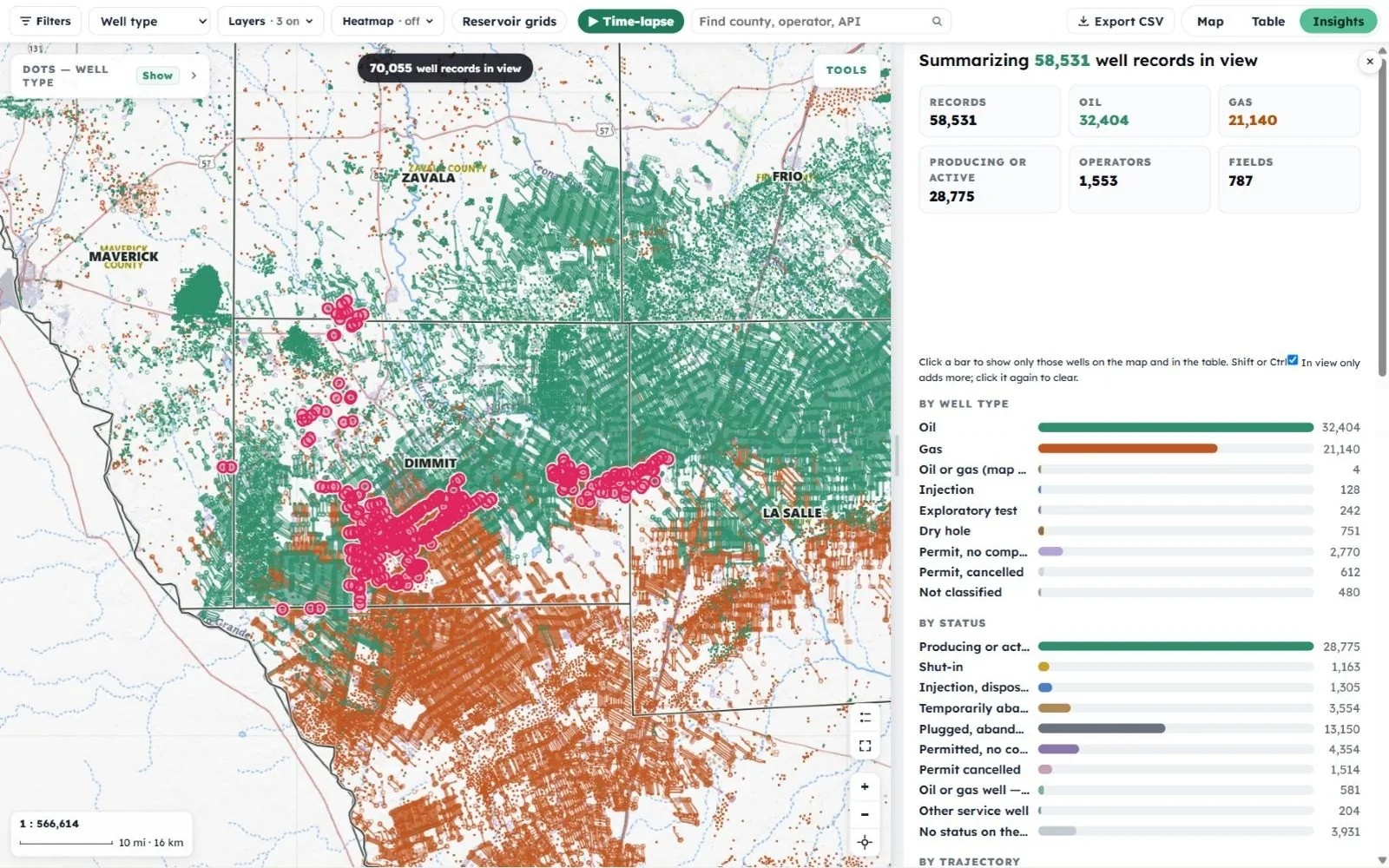This screenshot has height=868, width=1389.
Task: Export data as CSV
Action: coord(1121,21)
